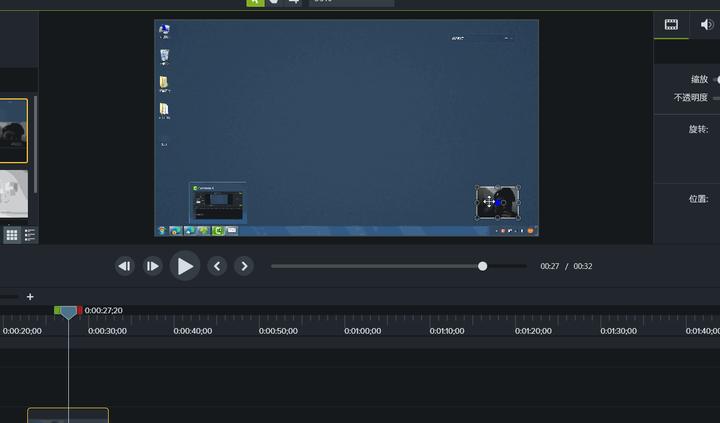Select the highlighted webcam clip in media bin

[x=13, y=131]
